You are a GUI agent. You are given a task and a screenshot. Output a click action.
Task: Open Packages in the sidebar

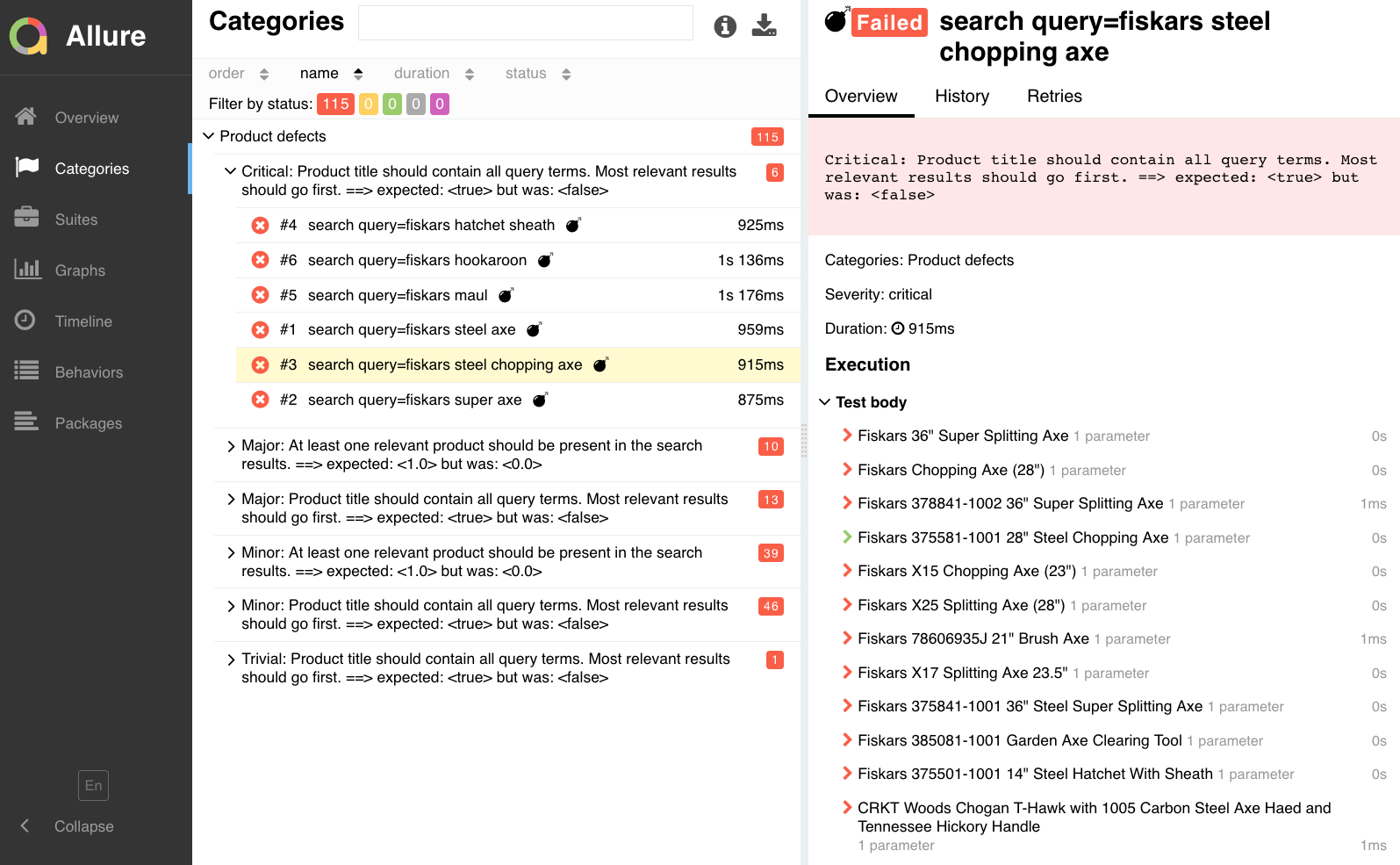tap(88, 423)
